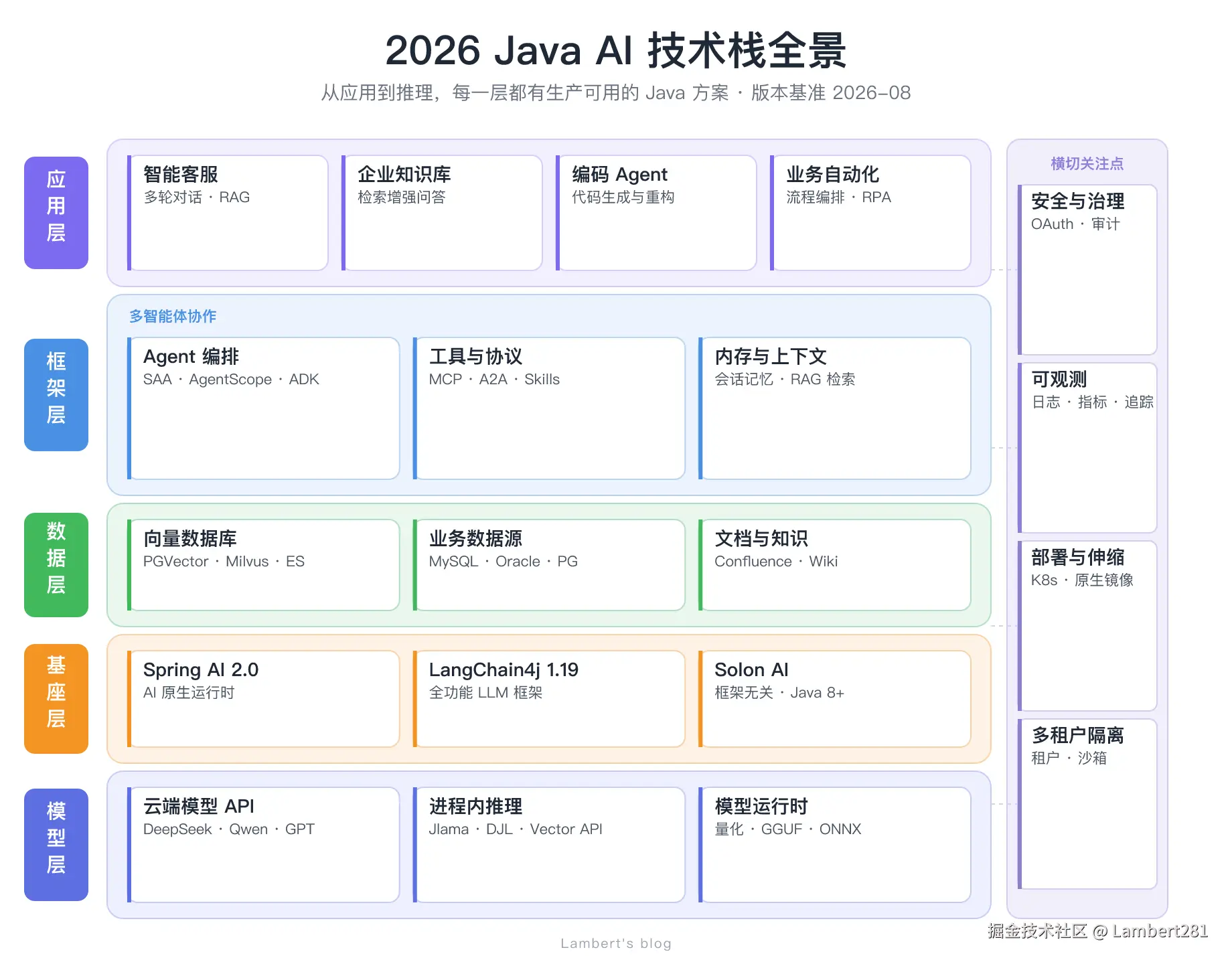Click the subtitle starting with 从应用到推理

pyautogui.click(x=616, y=92)
